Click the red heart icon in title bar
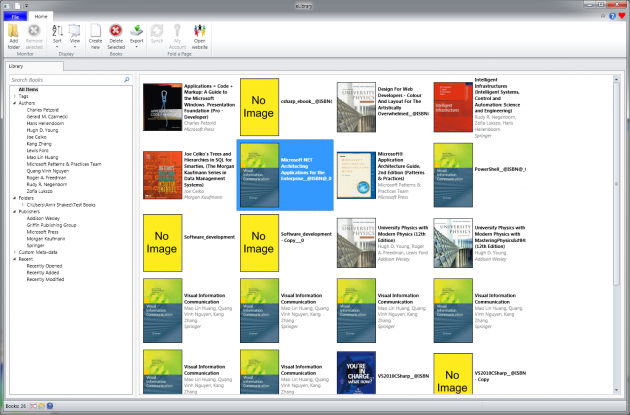630x415 pixels. coord(622,16)
